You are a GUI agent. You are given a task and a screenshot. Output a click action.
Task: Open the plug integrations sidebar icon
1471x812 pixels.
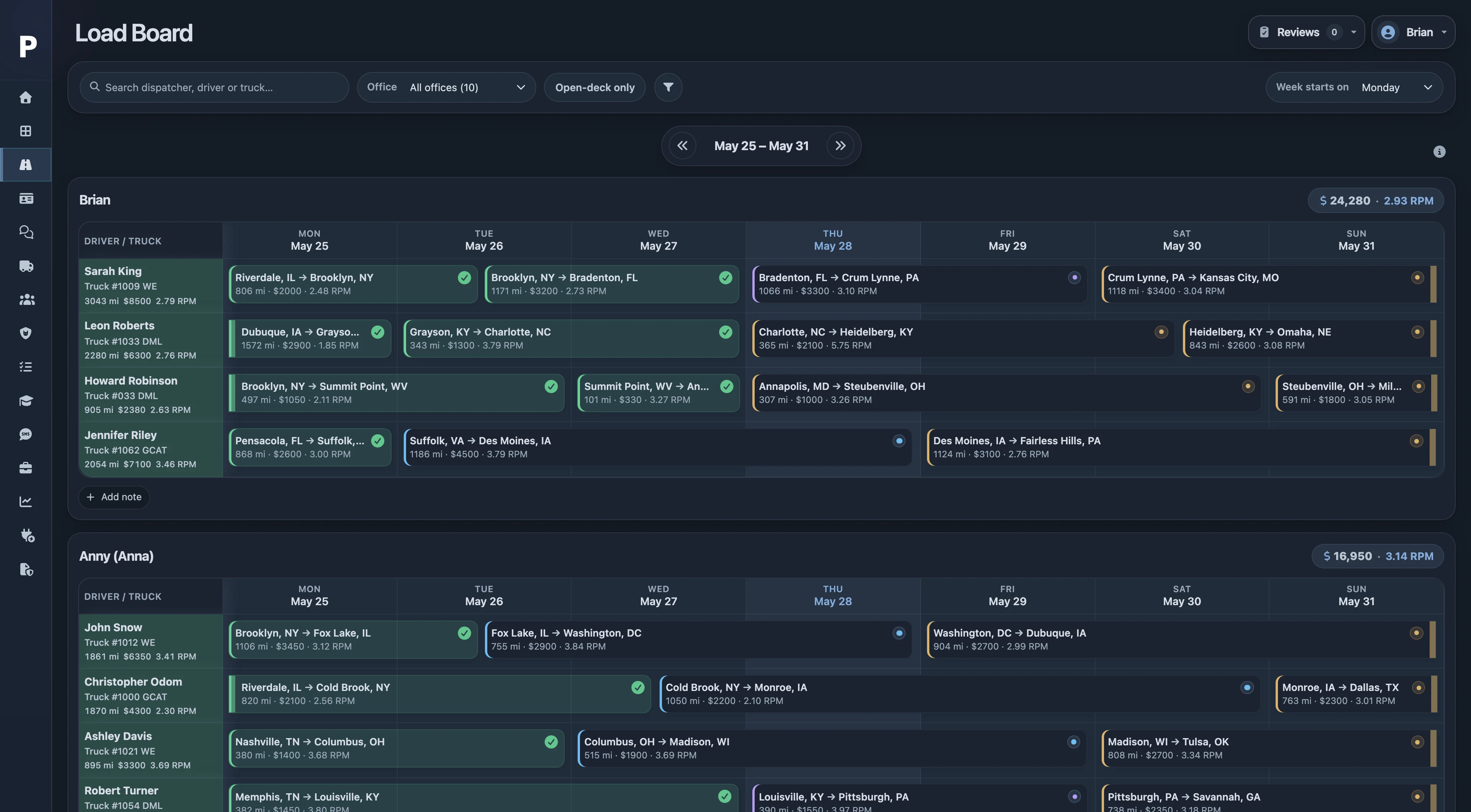click(x=27, y=535)
